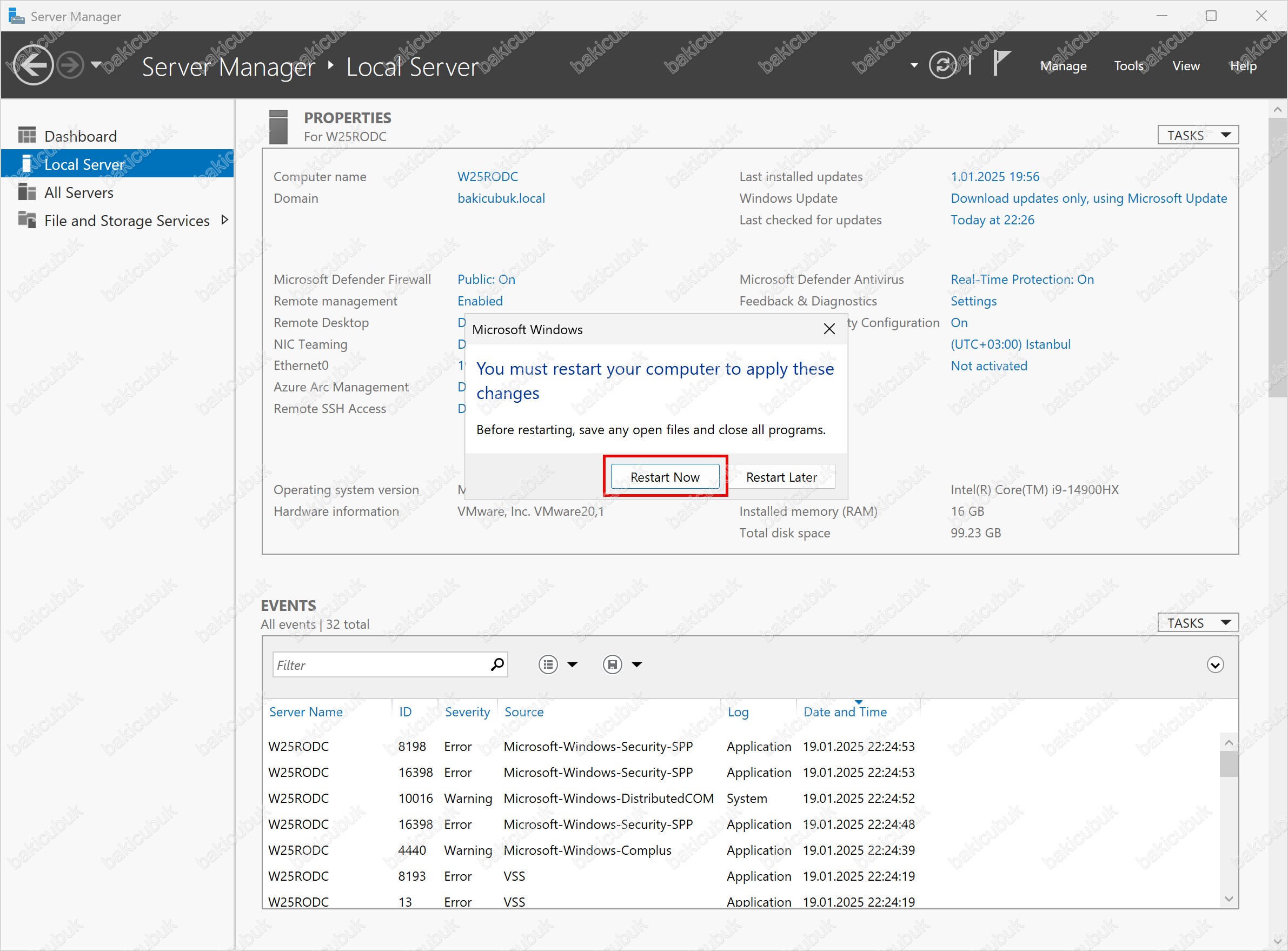Screen dimensions: 1288x951
Task: Open the dropdown arrow beside list criteria icon
Action: point(572,665)
